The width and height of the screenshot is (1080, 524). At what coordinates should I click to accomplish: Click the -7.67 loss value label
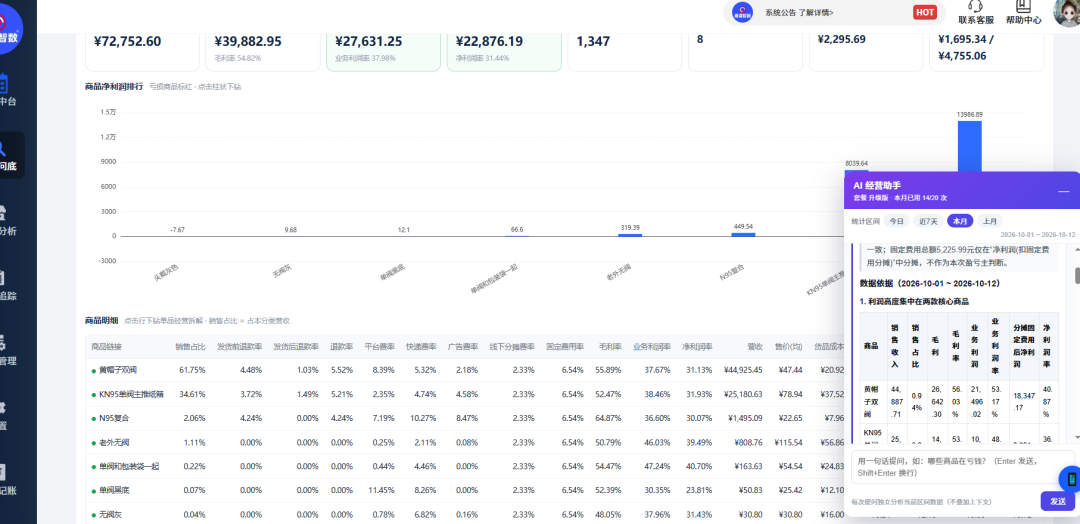pyautogui.click(x=177, y=229)
